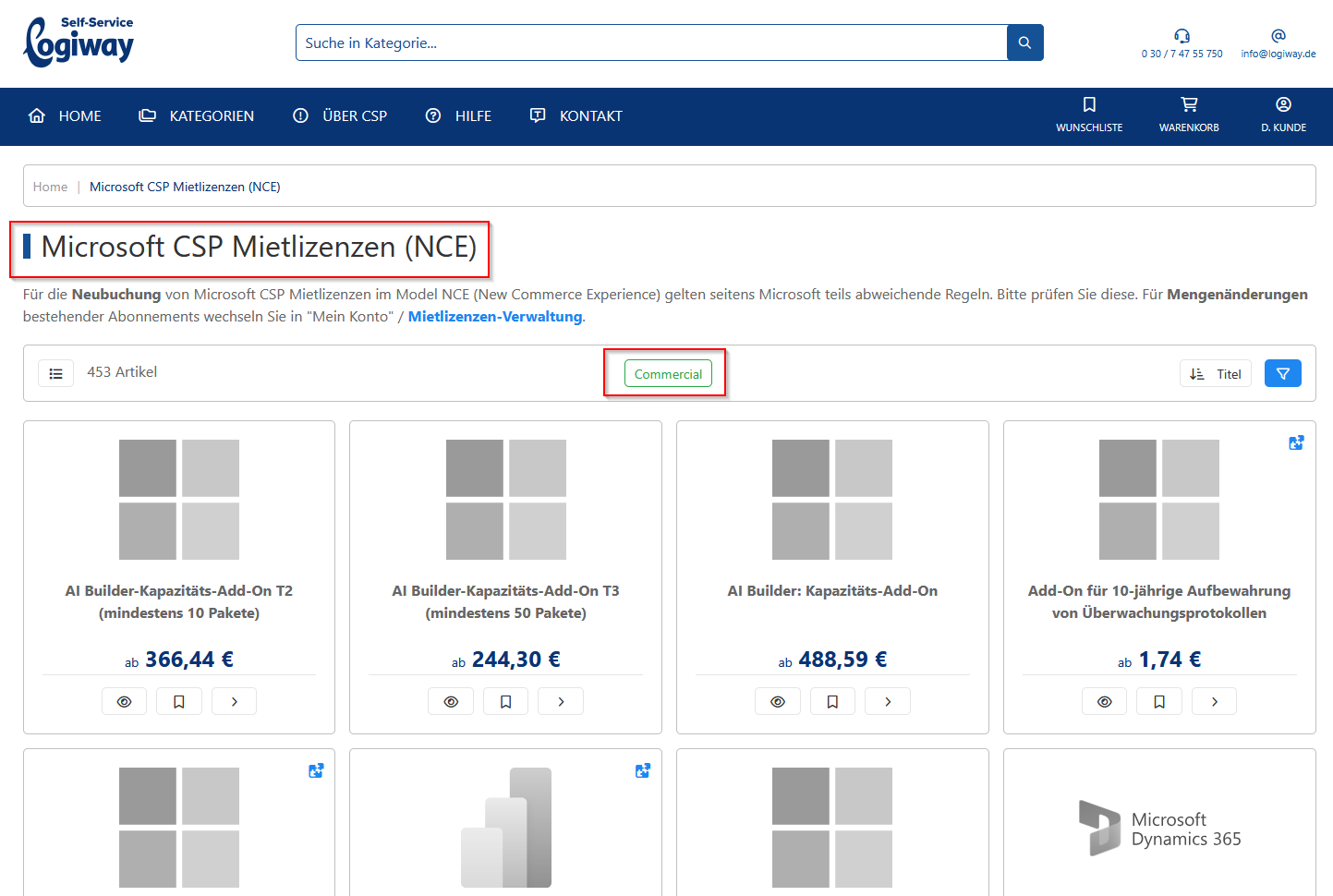Click the Suche in Kategorie search field
The height and width of the screenshot is (896, 1333).
click(x=651, y=42)
